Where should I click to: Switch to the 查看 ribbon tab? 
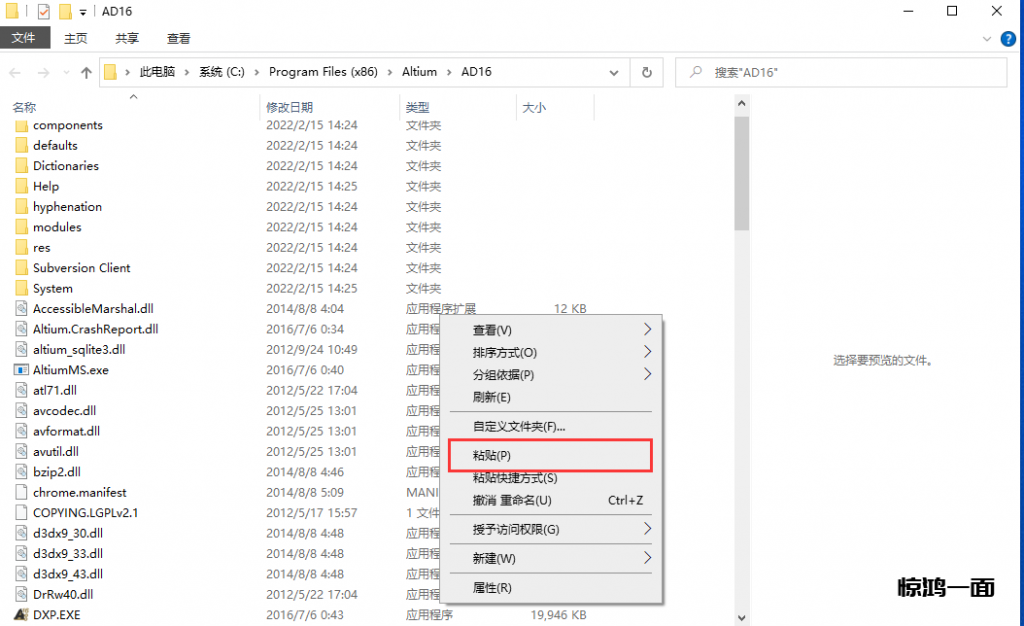click(x=179, y=38)
